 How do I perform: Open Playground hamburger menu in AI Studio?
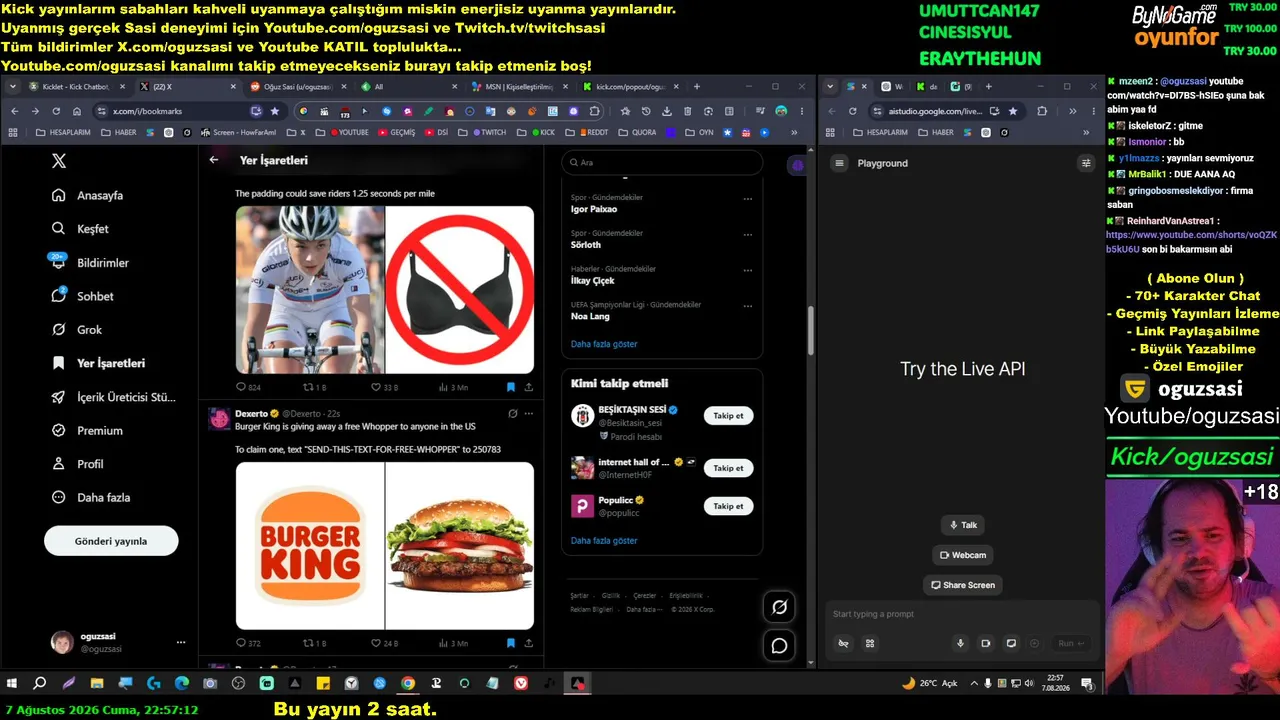coord(840,163)
